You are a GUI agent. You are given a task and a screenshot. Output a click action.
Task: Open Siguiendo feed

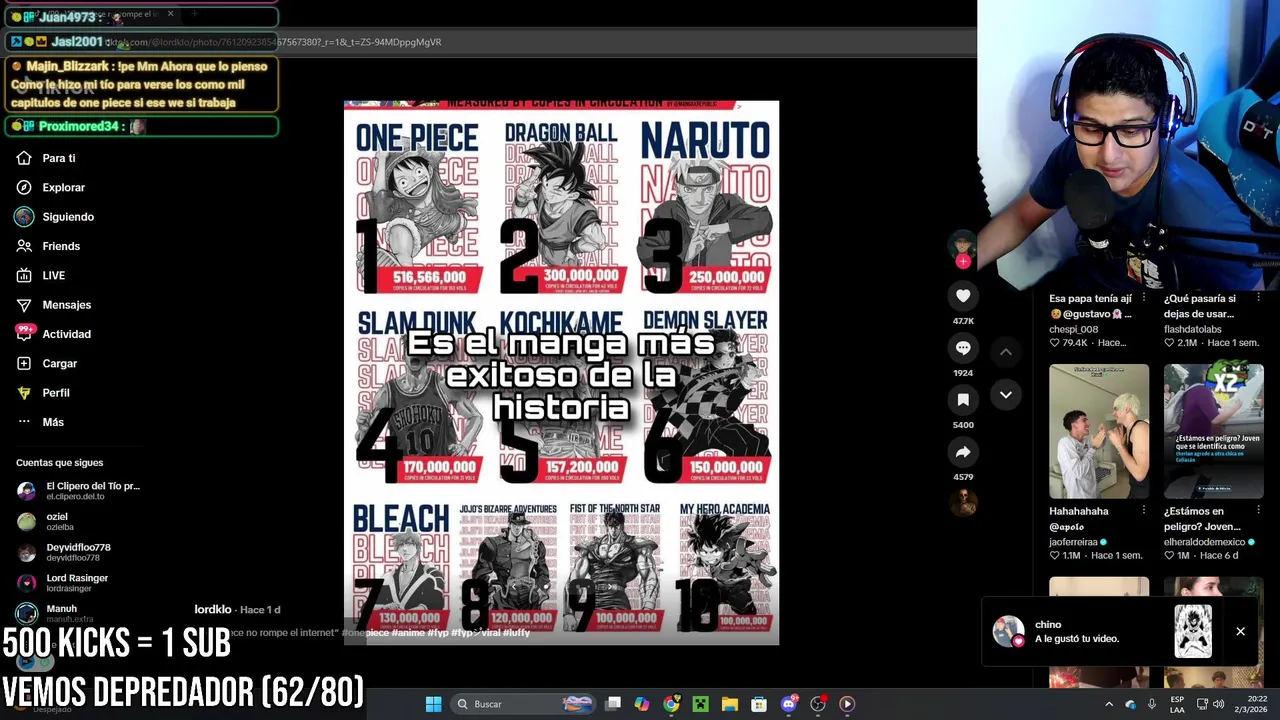[55, 217]
